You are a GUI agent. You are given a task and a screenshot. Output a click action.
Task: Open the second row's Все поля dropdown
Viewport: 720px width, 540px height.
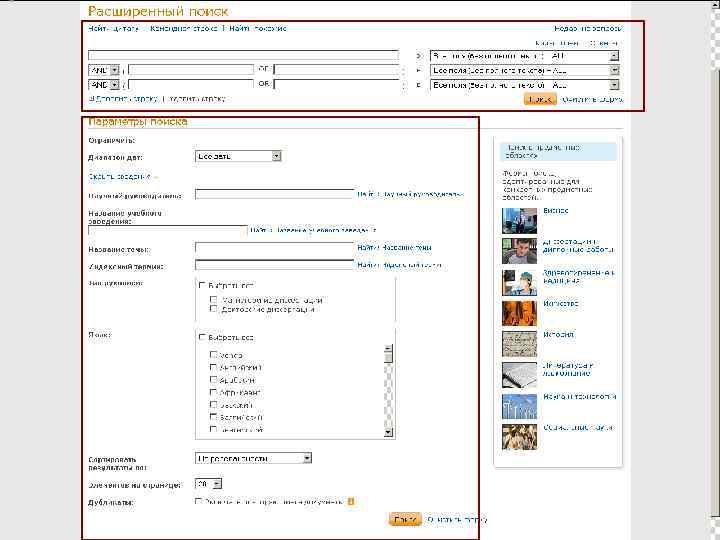point(524,71)
